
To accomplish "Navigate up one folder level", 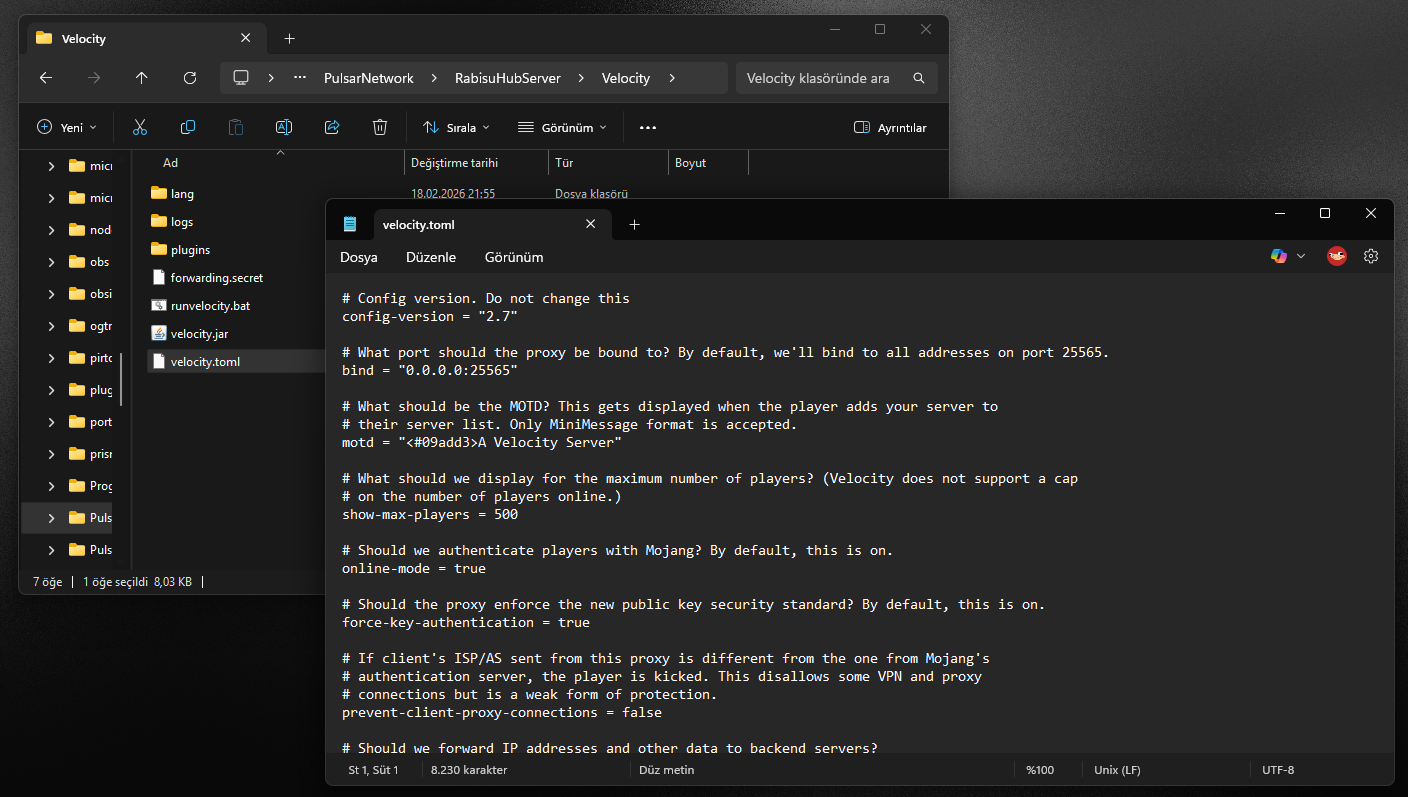I will point(142,78).
